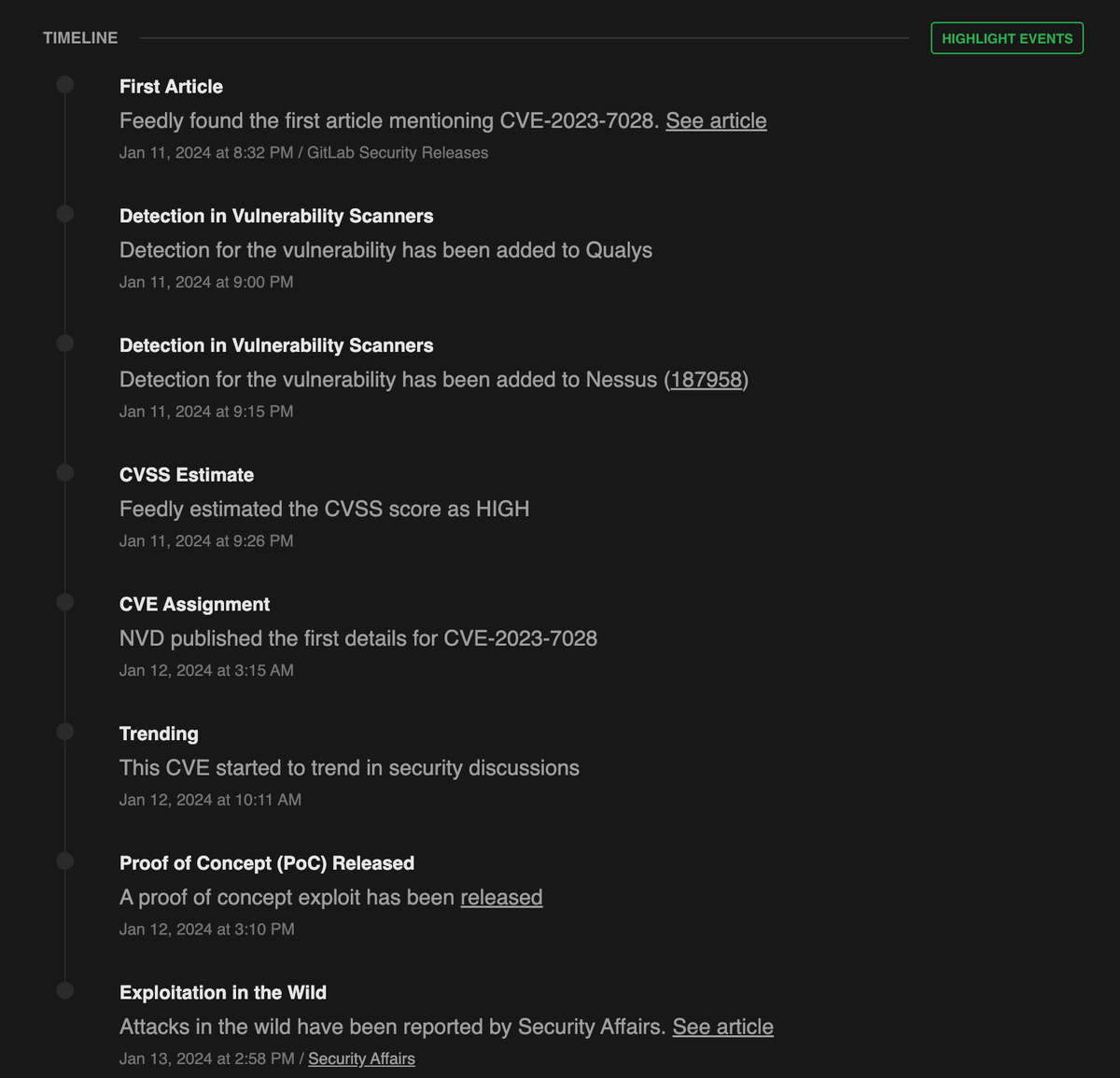This screenshot has height=1078, width=1120.
Task: Select the CVE Assignment timeline dot
Action: tap(64, 602)
